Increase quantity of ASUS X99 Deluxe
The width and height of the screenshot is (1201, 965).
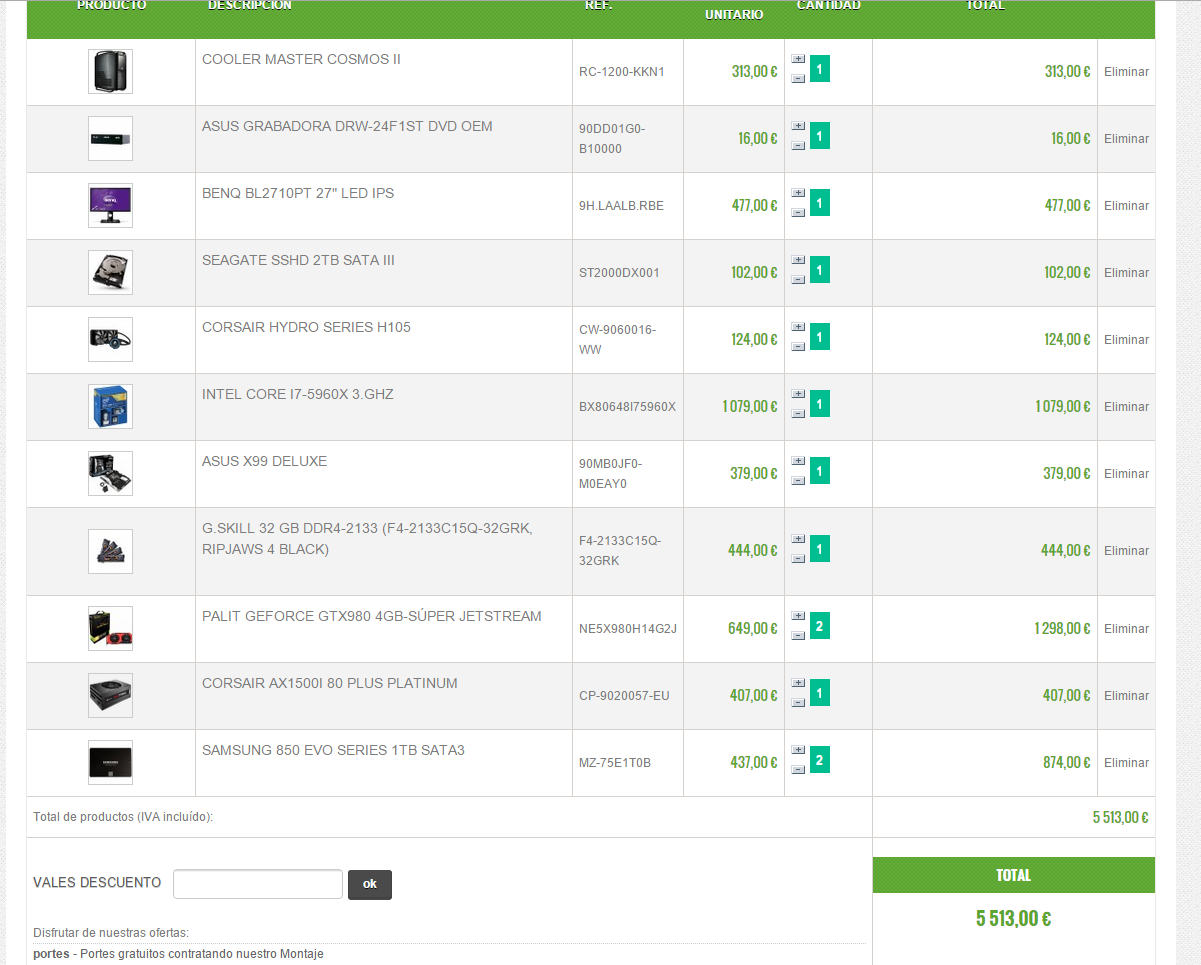[x=798, y=460]
